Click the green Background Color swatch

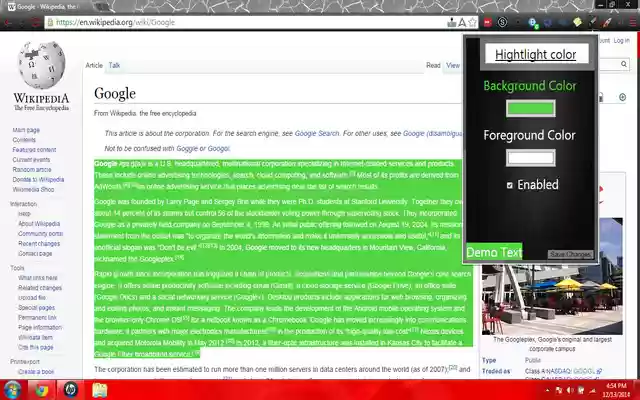pos(530,109)
